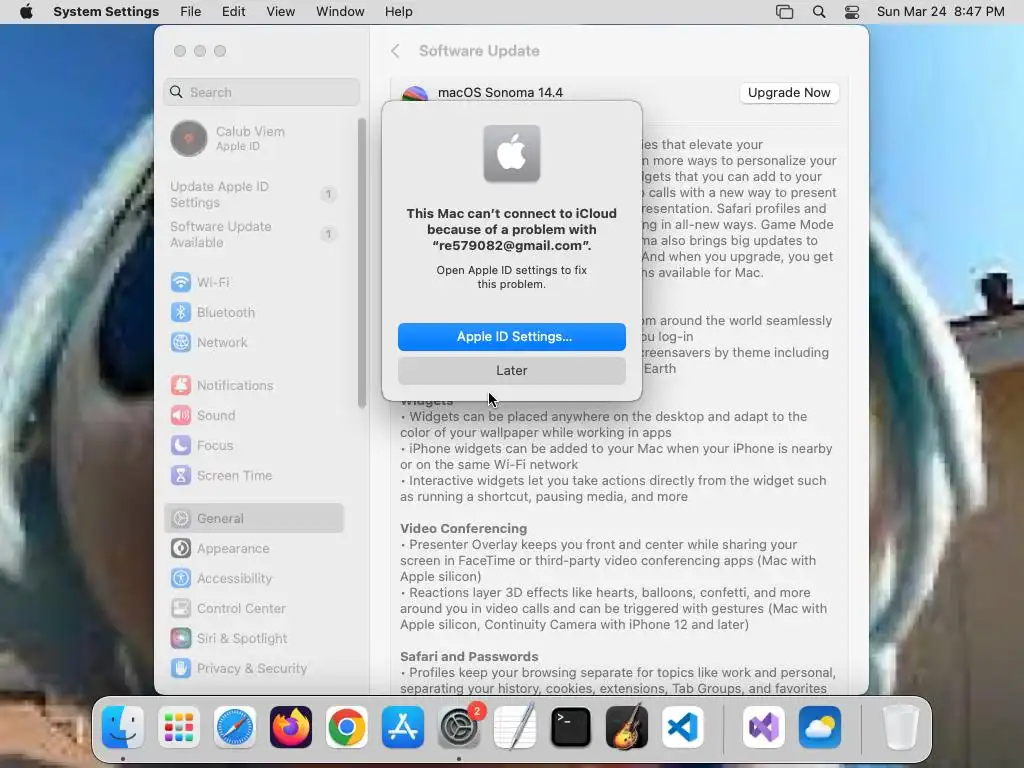Click the Safari and Passwords heading

click(469, 656)
